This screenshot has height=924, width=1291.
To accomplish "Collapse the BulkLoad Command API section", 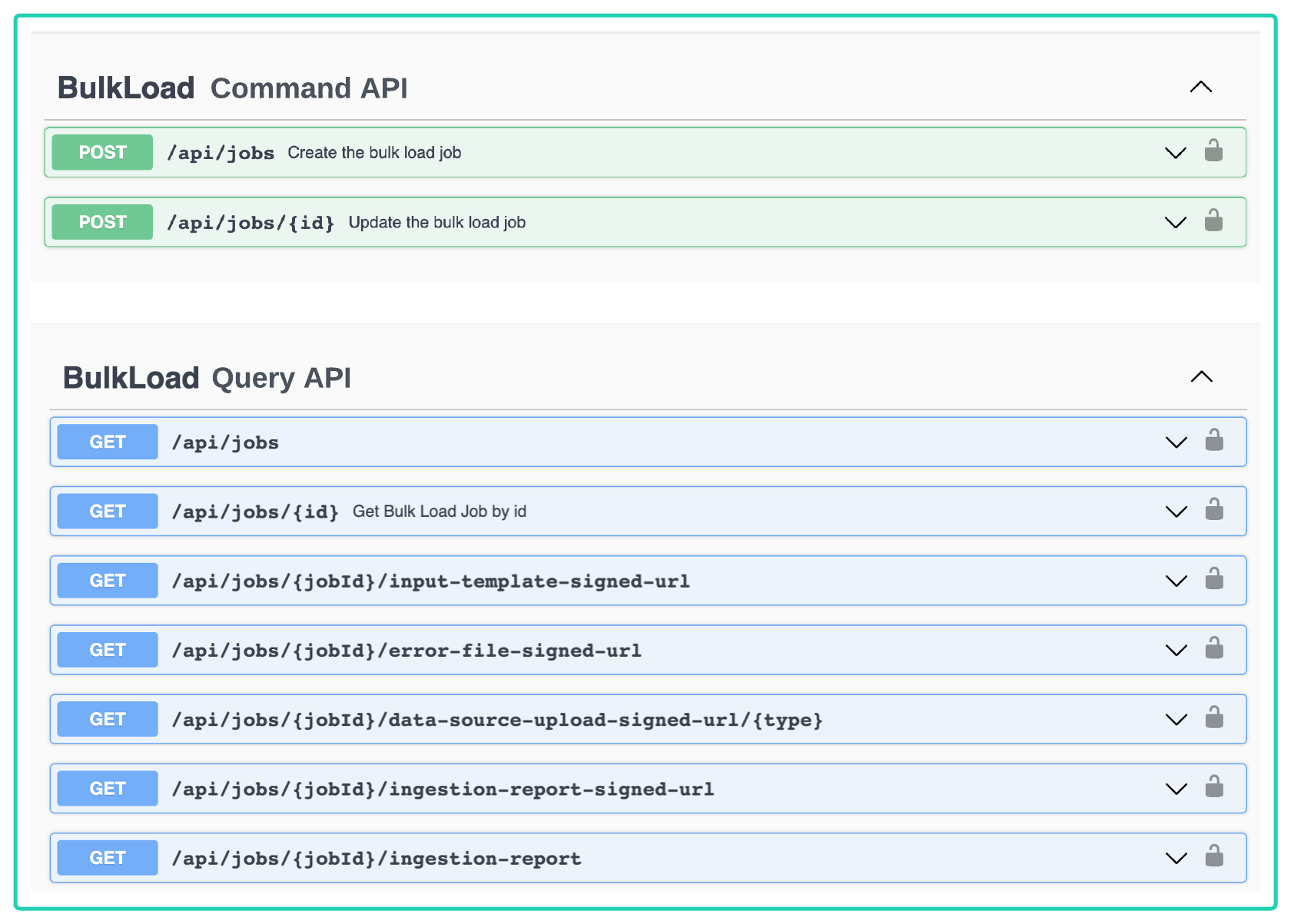I will (1200, 87).
